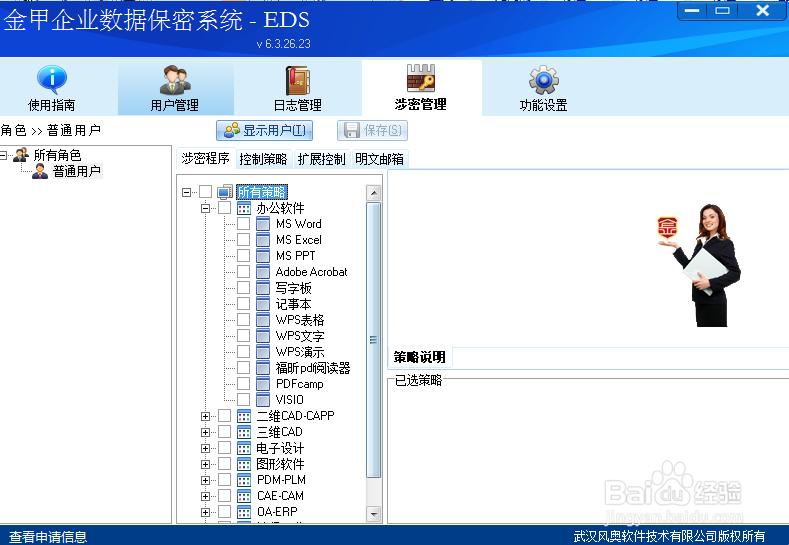The image size is (789, 545).
Task: Click the 三维CAD category icon
Action: [x=244, y=432]
